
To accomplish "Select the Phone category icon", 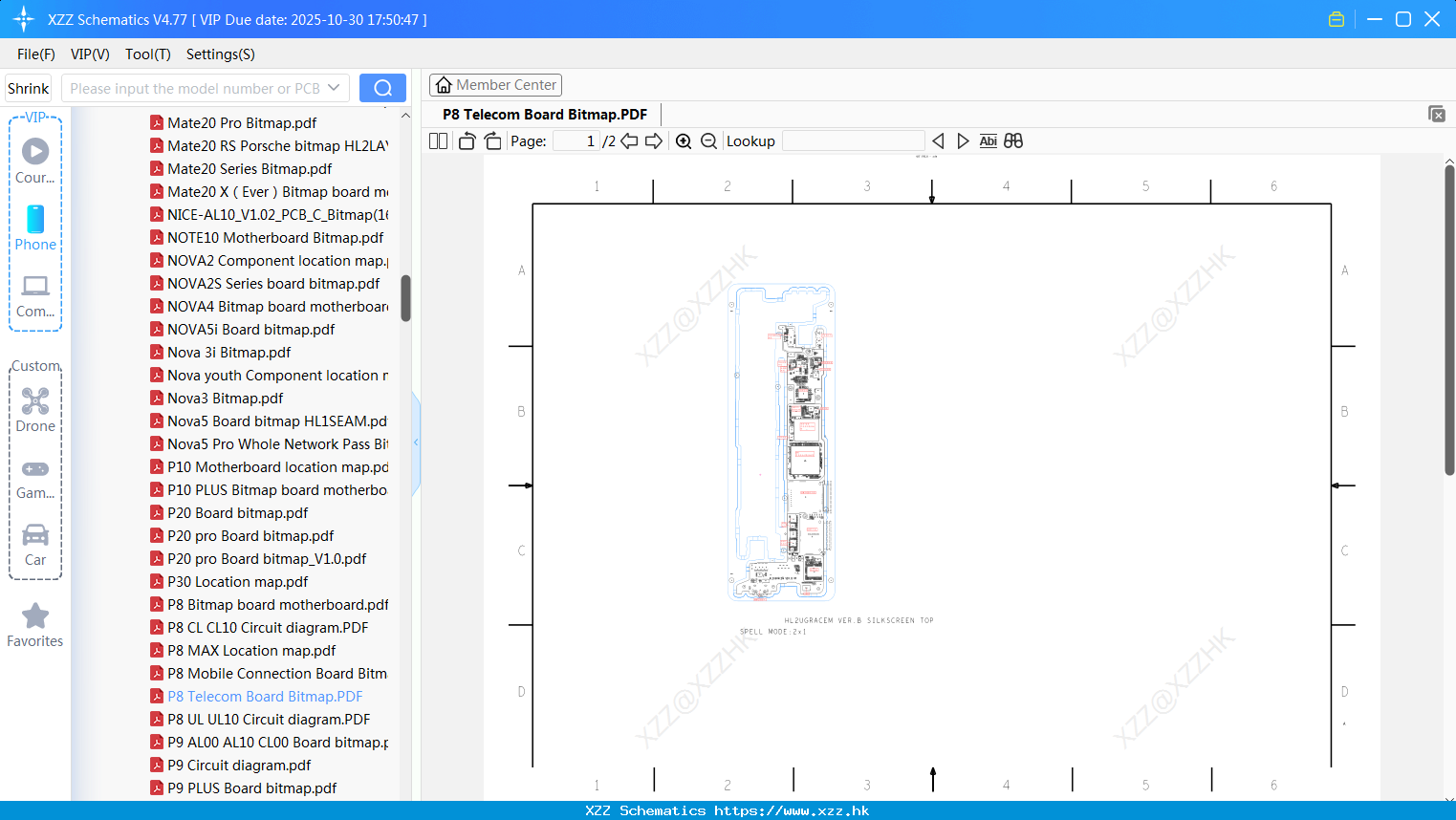I will 35,228.
